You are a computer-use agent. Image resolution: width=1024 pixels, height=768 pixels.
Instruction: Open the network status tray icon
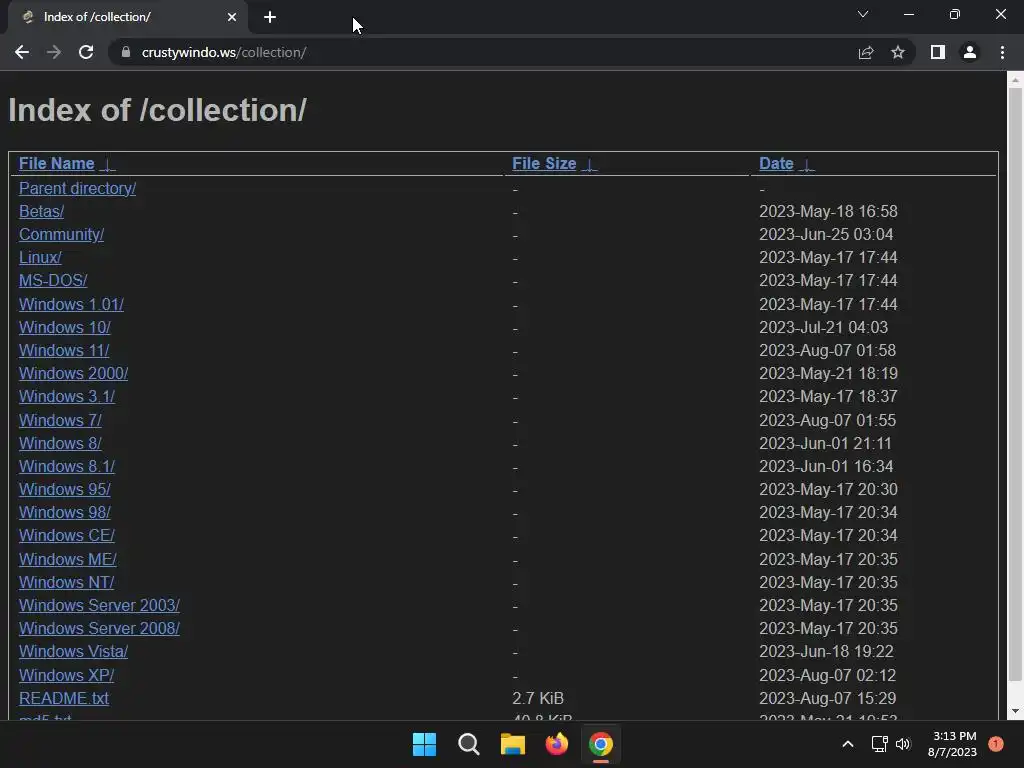tap(879, 744)
